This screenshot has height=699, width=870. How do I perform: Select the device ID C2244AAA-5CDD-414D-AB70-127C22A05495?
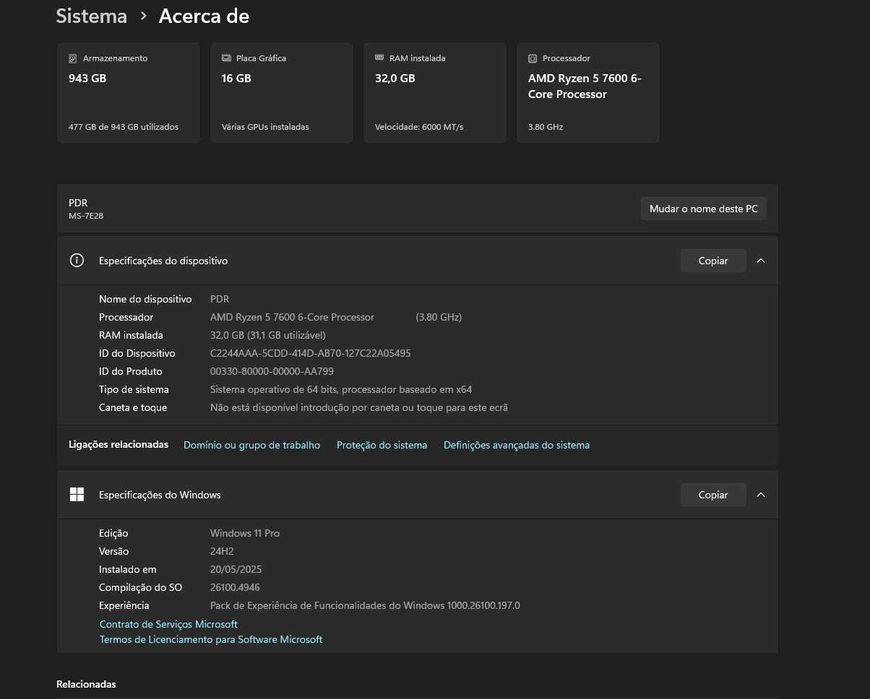(310, 353)
